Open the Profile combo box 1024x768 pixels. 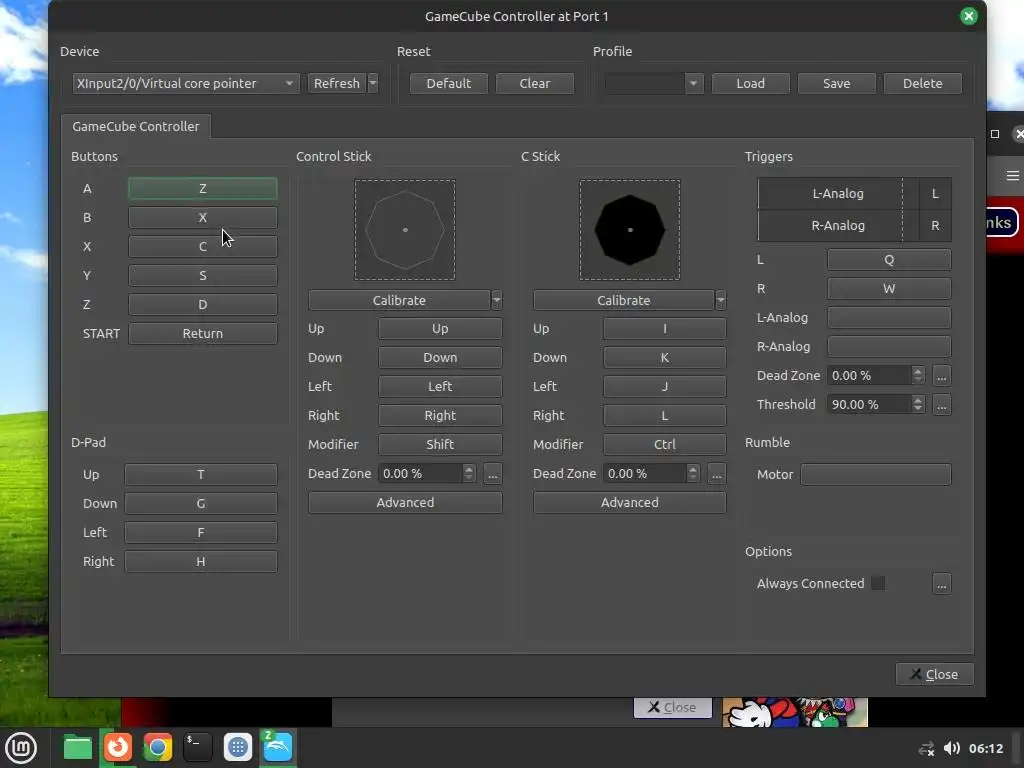[x=654, y=83]
